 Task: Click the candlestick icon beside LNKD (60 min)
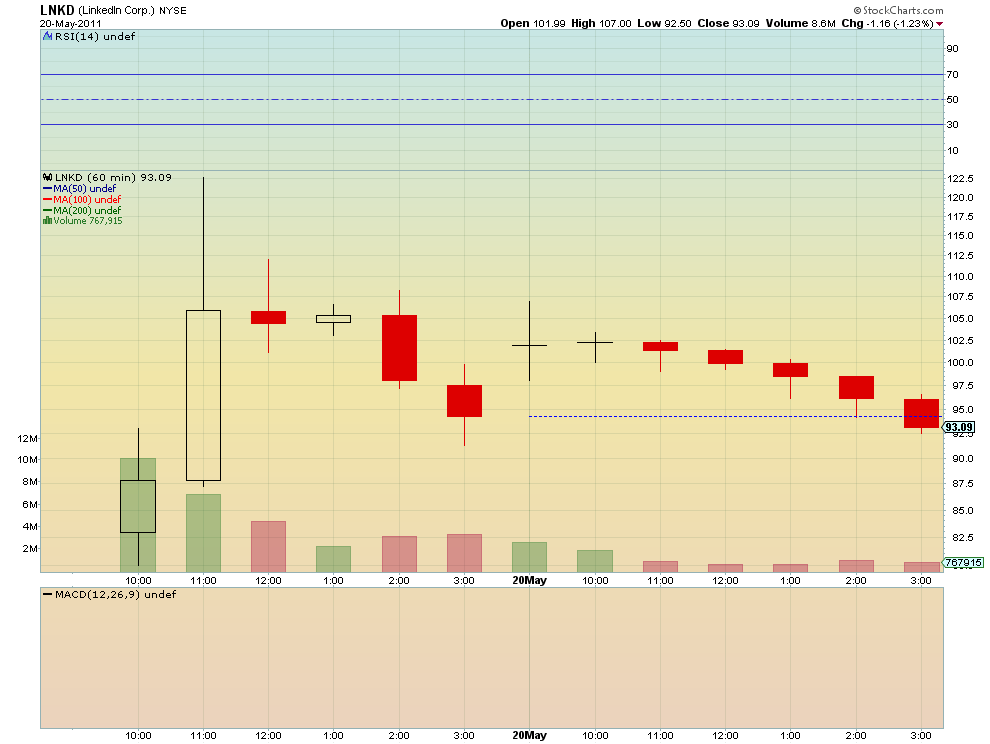coord(47,177)
